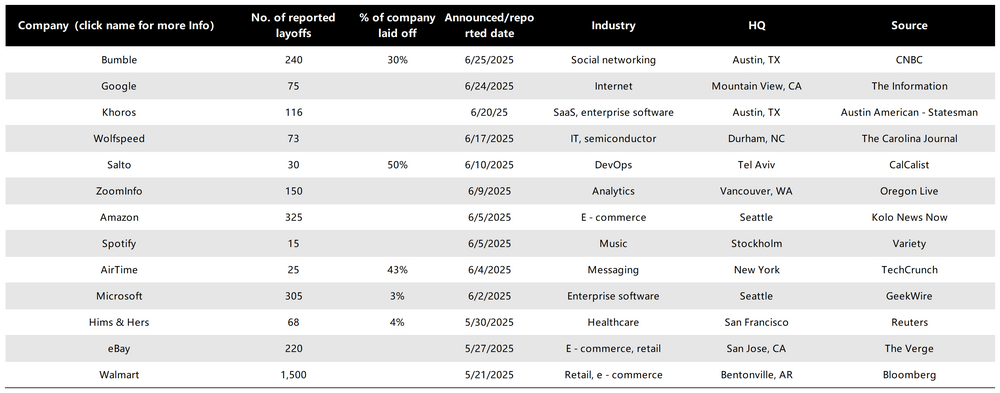The width and height of the screenshot is (1000, 393).
Task: Click the Bloomberg source for Walmart
Action: coord(909,374)
